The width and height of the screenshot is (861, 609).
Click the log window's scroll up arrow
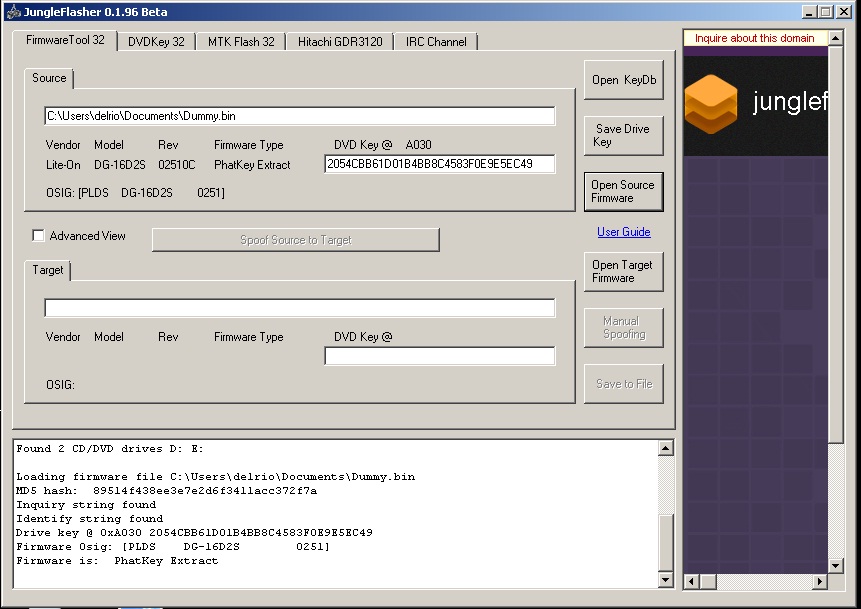[665, 449]
